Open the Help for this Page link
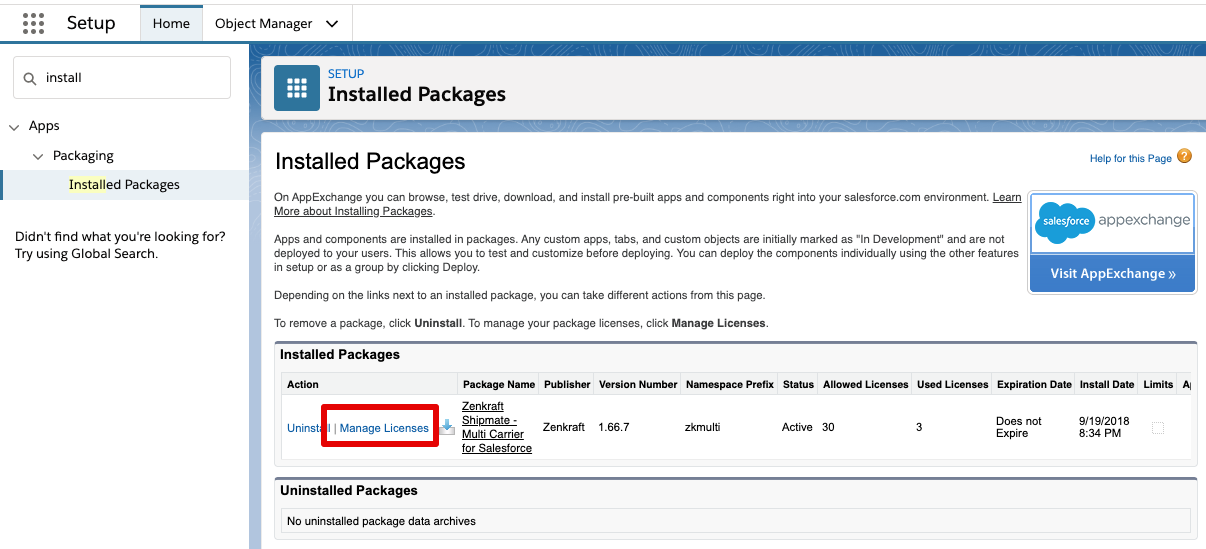Viewport: 1206px width, 549px height. click(x=1131, y=159)
